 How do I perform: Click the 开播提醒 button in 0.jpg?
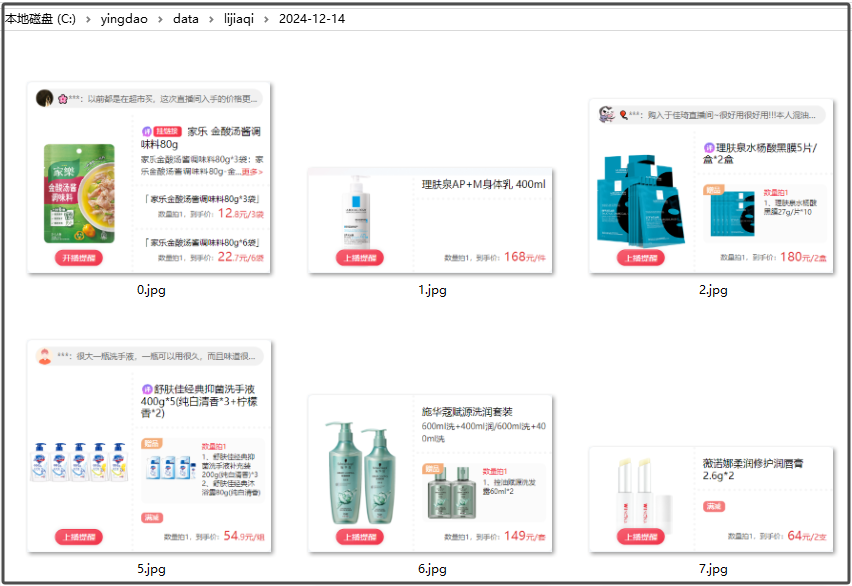79,258
